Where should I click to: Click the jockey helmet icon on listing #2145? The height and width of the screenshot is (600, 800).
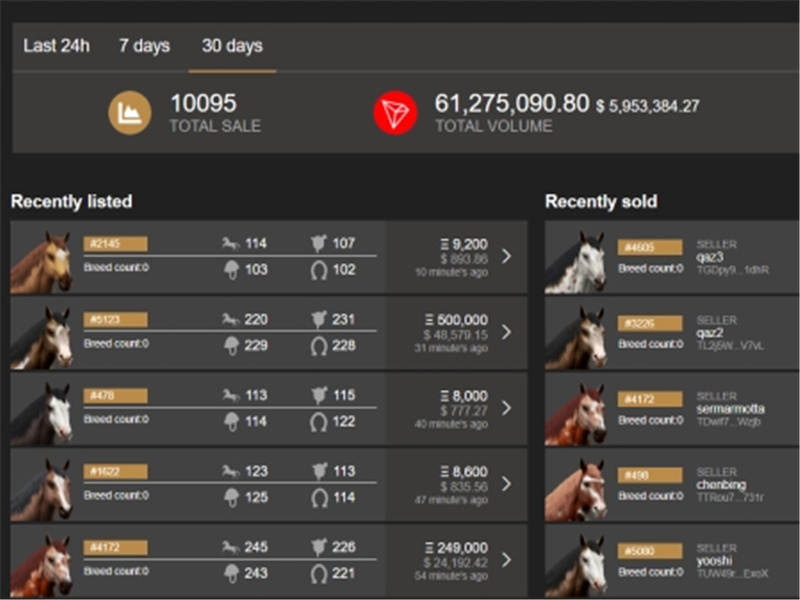pyautogui.click(x=230, y=269)
